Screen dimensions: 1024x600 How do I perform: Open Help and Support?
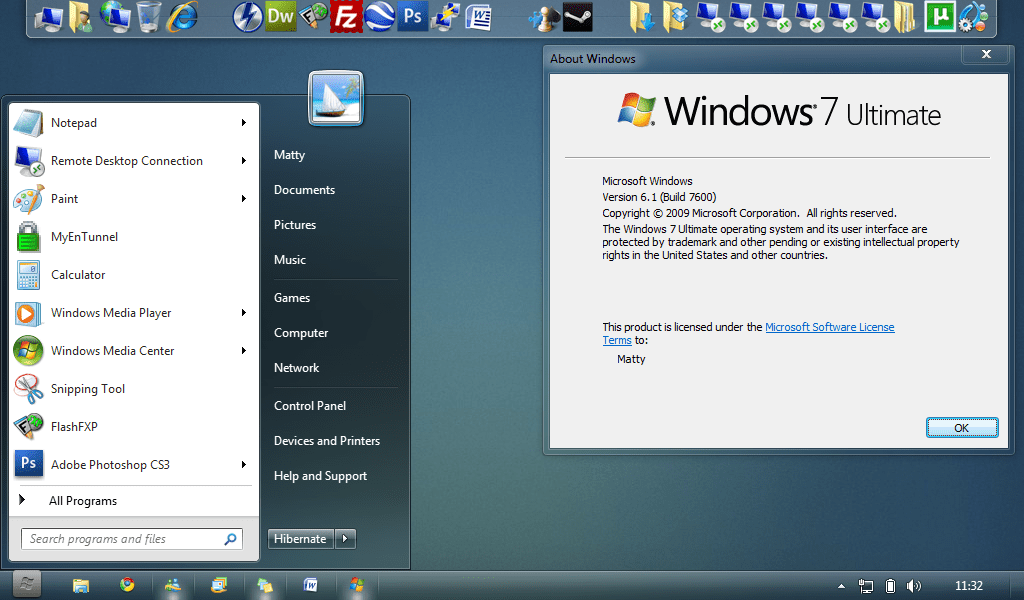[320, 476]
